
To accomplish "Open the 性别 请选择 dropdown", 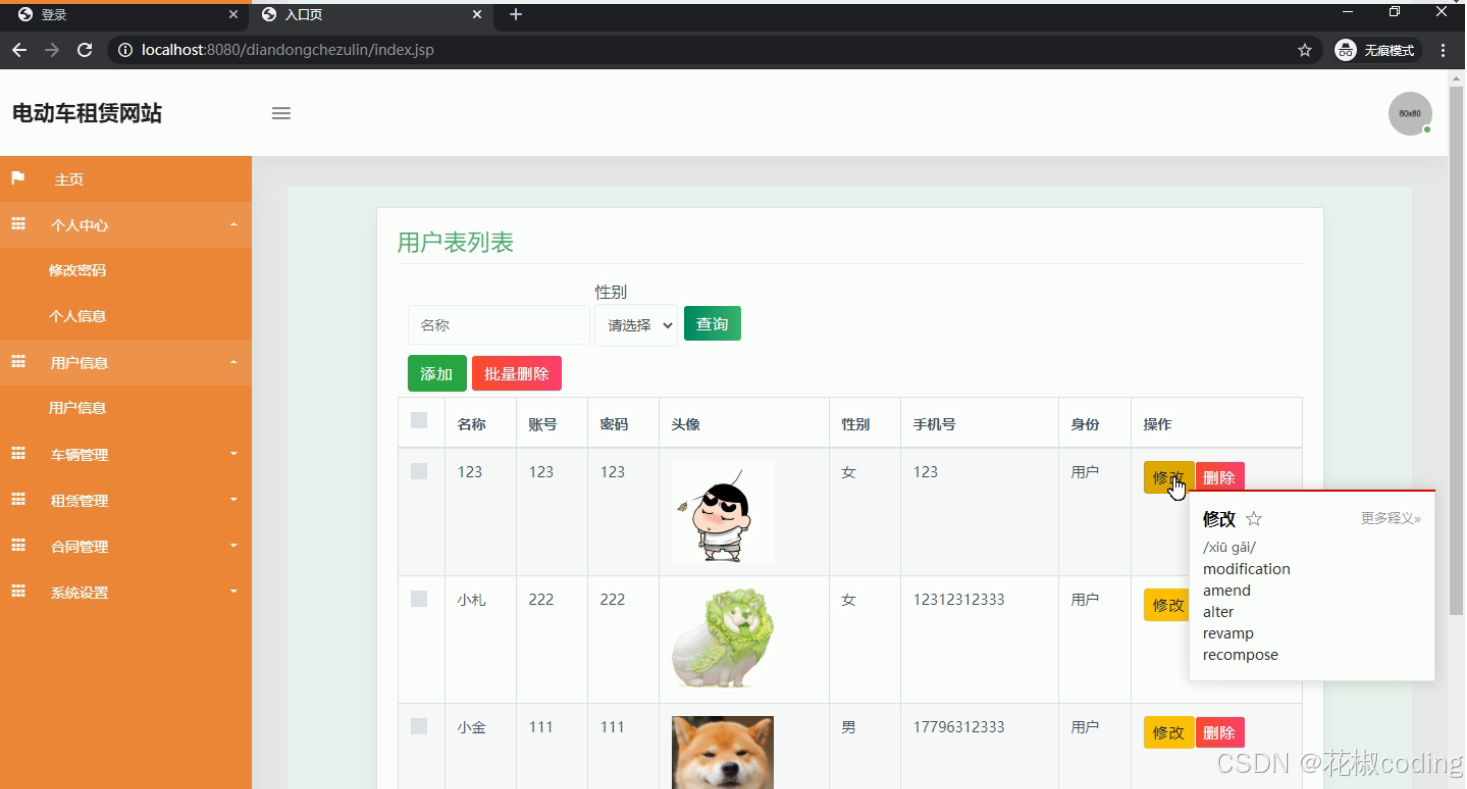I will [635, 323].
